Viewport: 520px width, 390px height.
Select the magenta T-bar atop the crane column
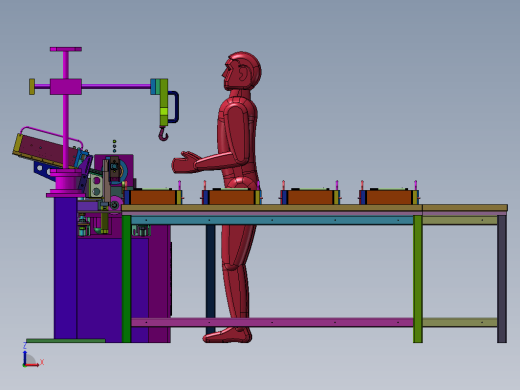(x=66, y=49)
